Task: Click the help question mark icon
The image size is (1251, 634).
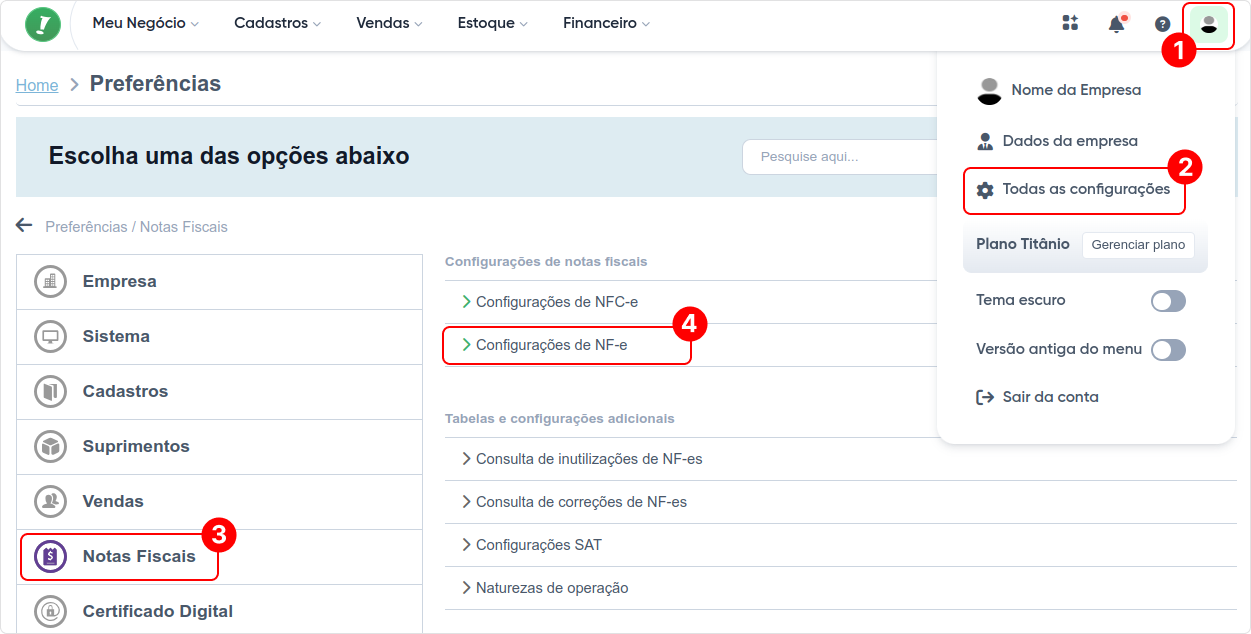Action: (x=1162, y=24)
